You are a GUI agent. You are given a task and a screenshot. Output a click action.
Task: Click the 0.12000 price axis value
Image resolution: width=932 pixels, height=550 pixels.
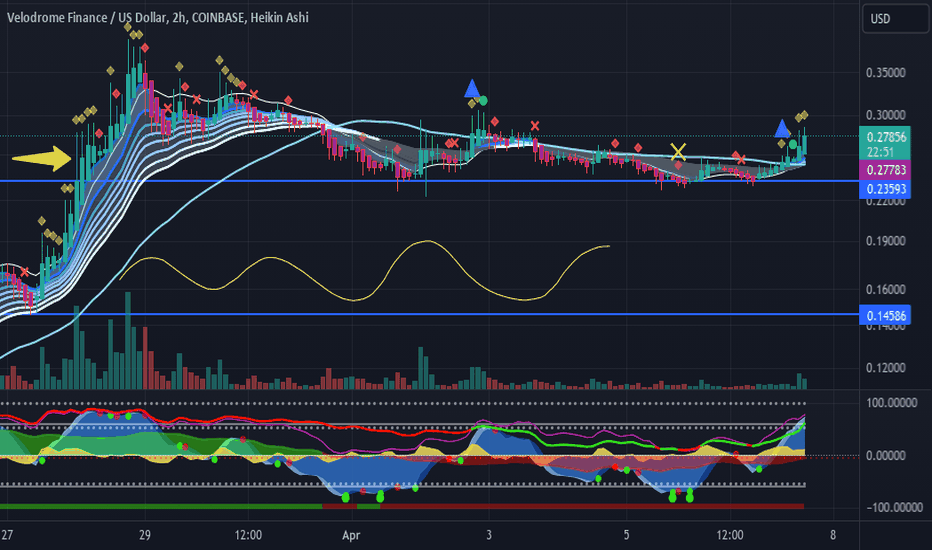click(886, 368)
